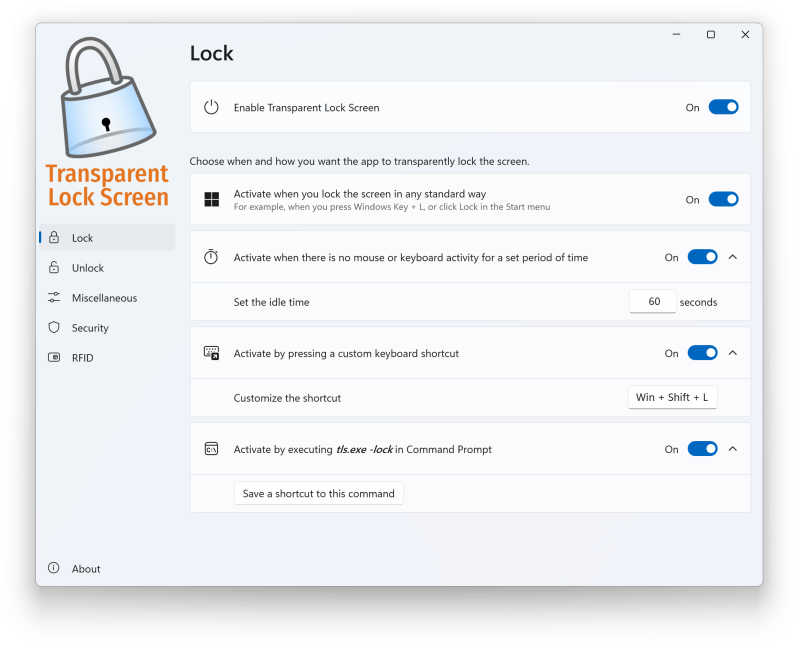Toggle custom keyboard shortcut activation switch
This screenshot has width=799, height=646.
703,353
